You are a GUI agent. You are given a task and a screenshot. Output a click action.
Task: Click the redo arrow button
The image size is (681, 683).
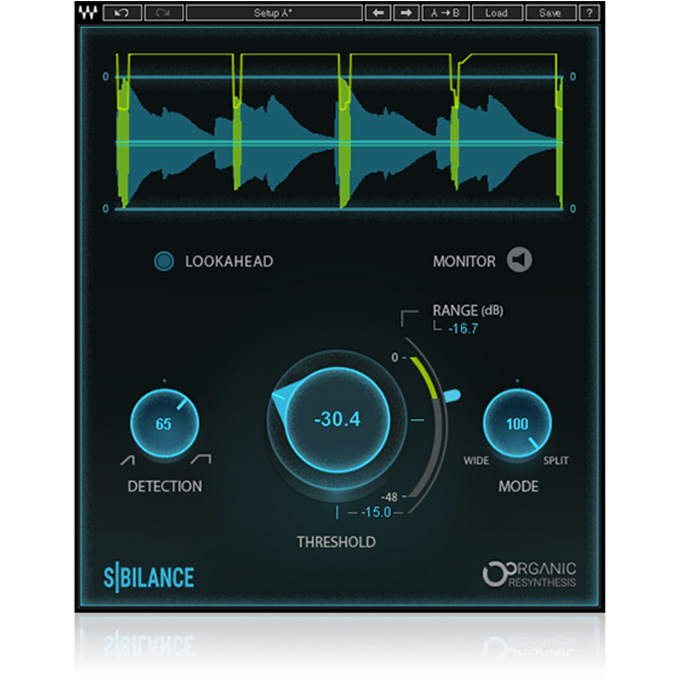point(163,13)
